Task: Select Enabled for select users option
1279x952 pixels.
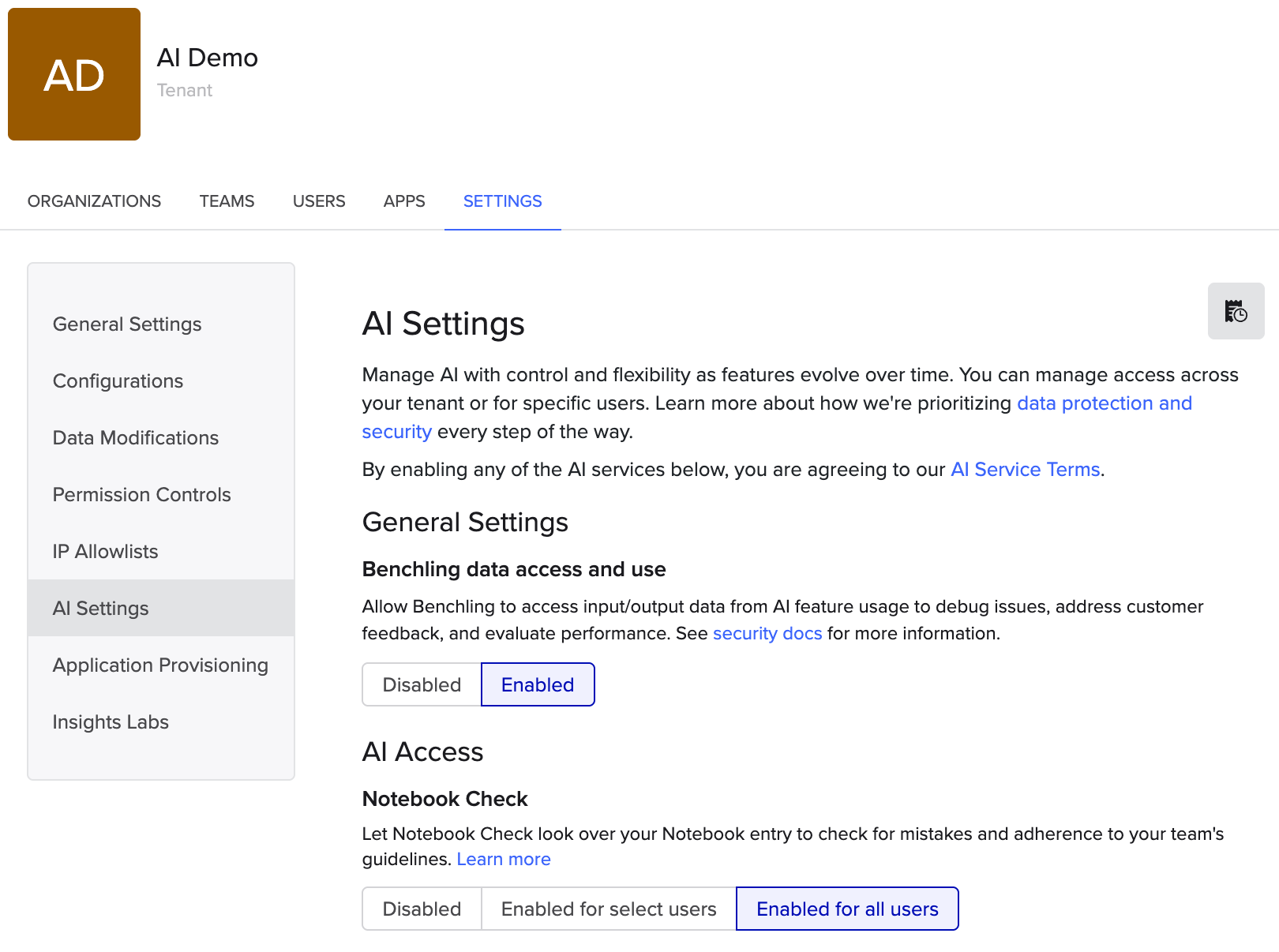Action: (x=609, y=909)
